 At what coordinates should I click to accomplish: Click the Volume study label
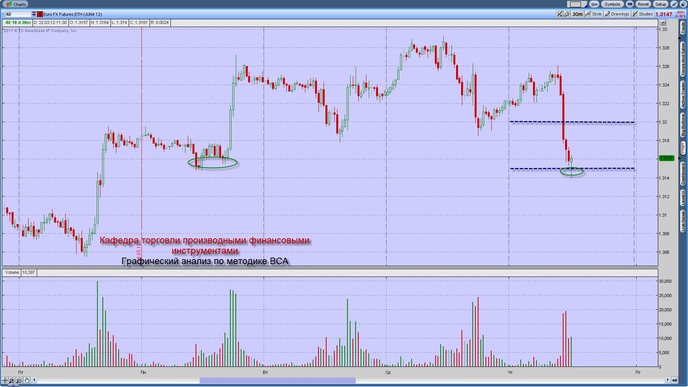(12, 272)
